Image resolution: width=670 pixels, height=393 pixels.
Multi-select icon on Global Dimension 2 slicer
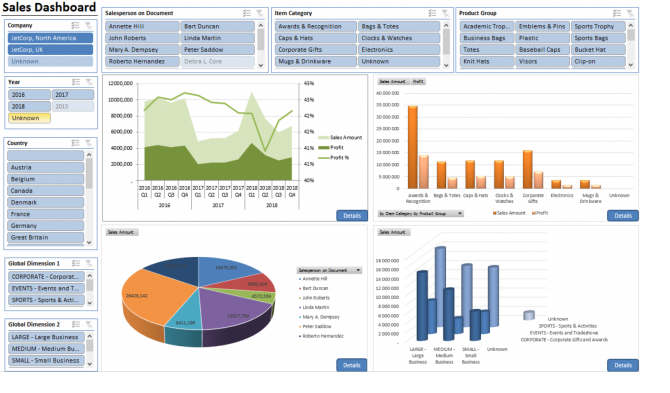pos(76,325)
